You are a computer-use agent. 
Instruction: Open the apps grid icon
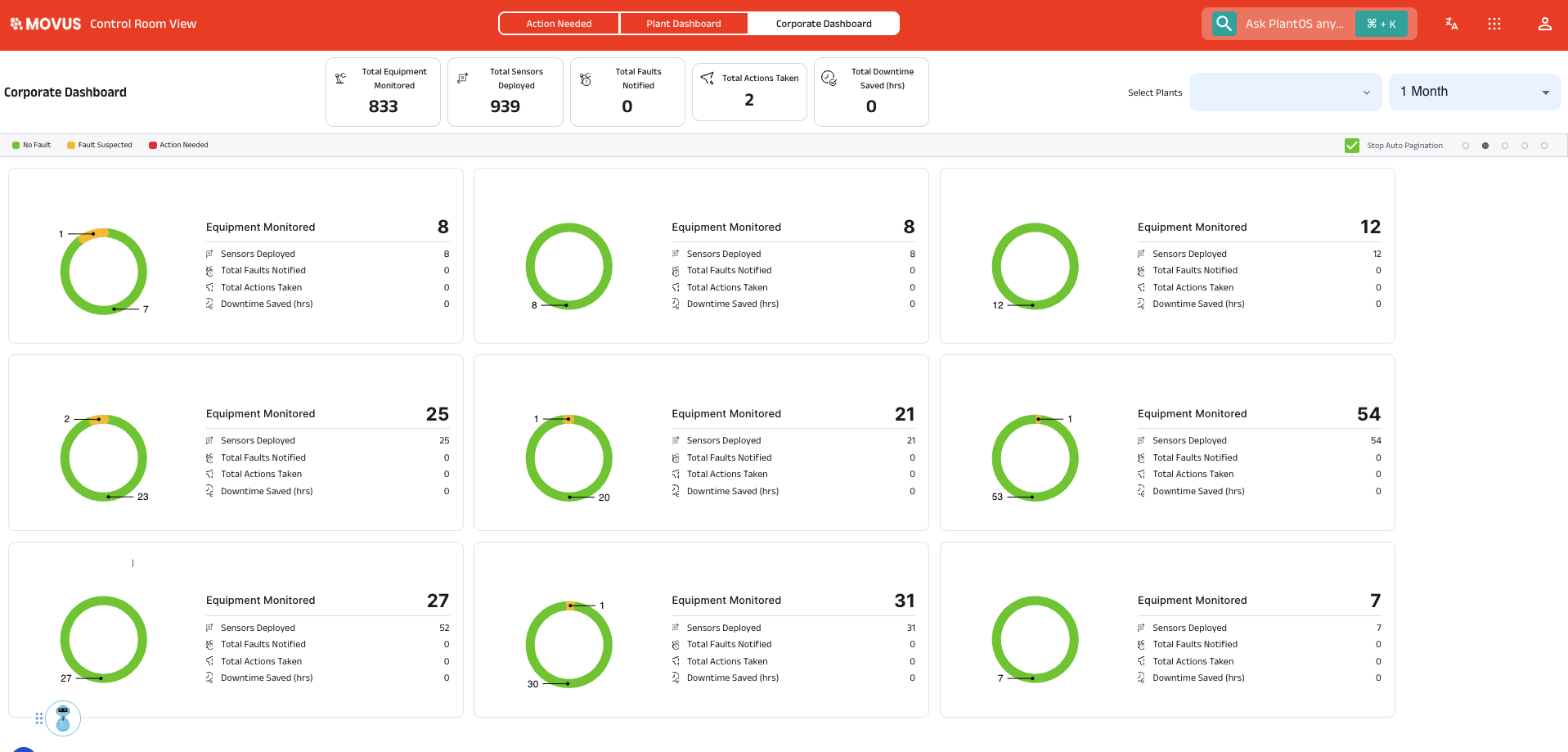coord(1494,24)
